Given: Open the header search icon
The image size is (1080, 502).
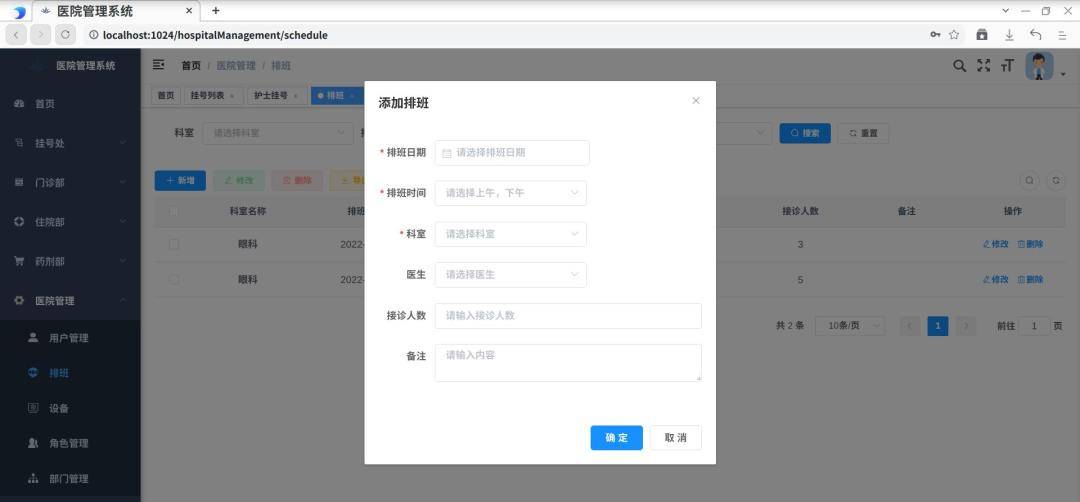Looking at the screenshot, I should (959, 65).
